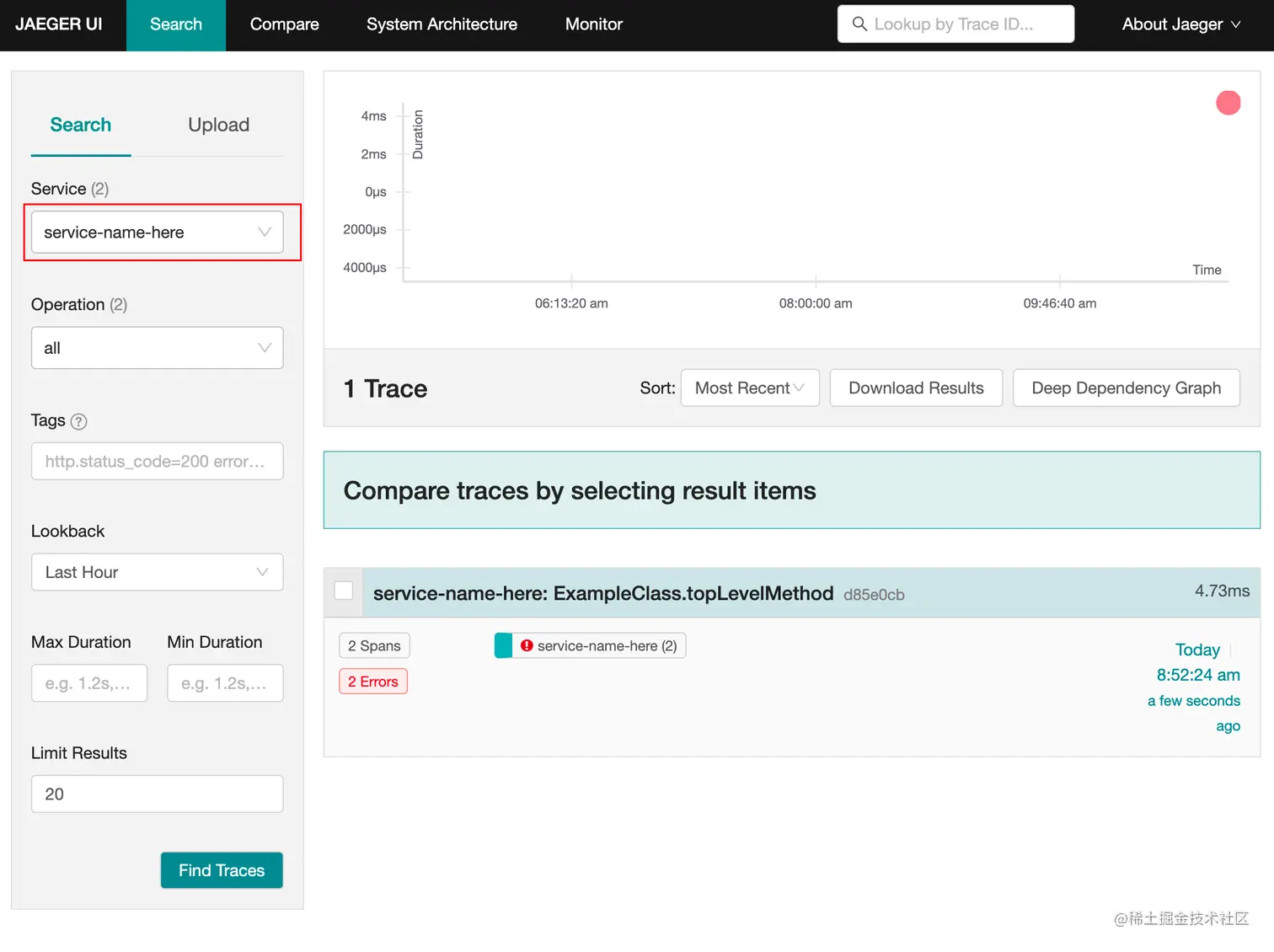1274x952 pixels.
Task: Open the Monitor page
Action: pyautogui.click(x=594, y=24)
